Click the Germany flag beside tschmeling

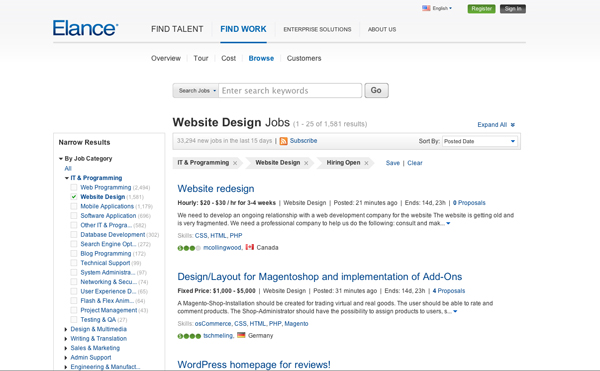point(241,335)
